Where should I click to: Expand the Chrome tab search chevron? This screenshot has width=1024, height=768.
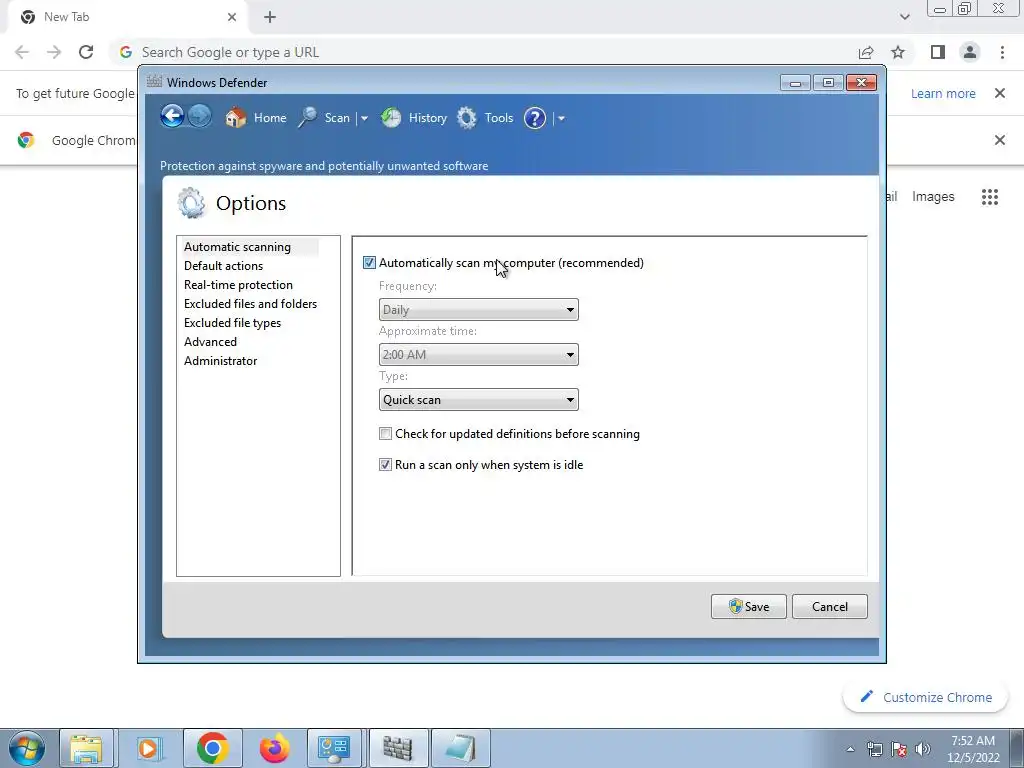coord(904,17)
